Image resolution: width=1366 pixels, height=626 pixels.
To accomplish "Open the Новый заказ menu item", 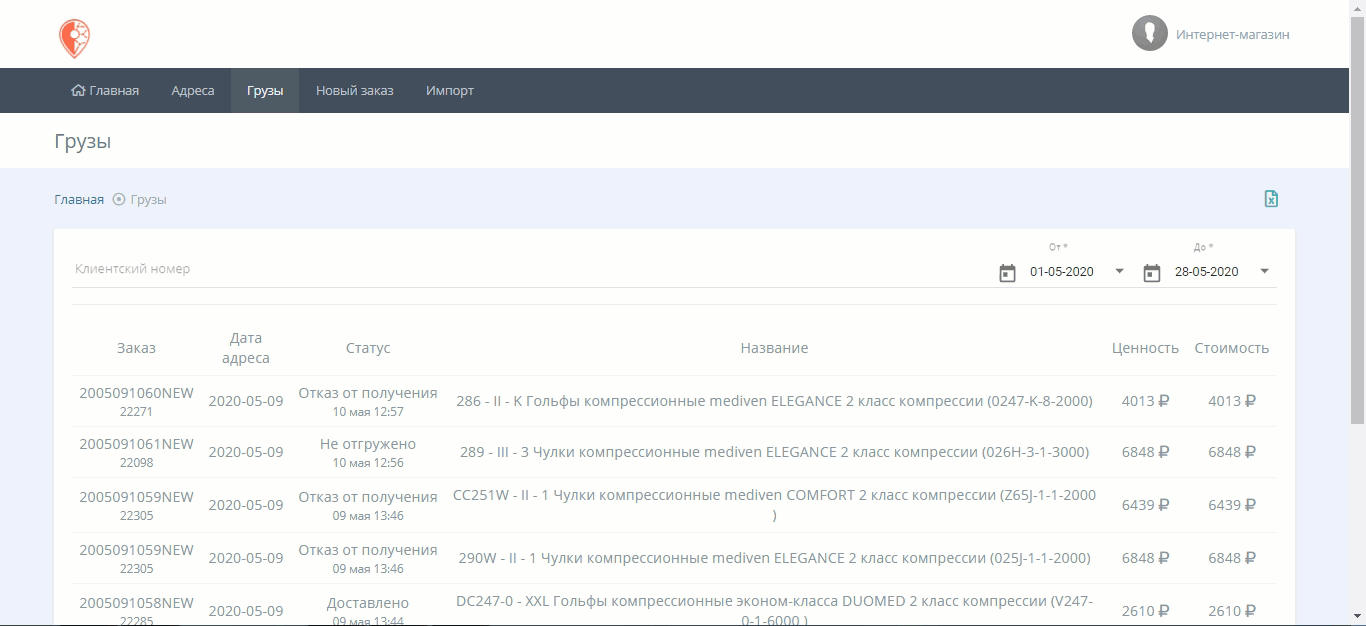I will (x=355, y=90).
